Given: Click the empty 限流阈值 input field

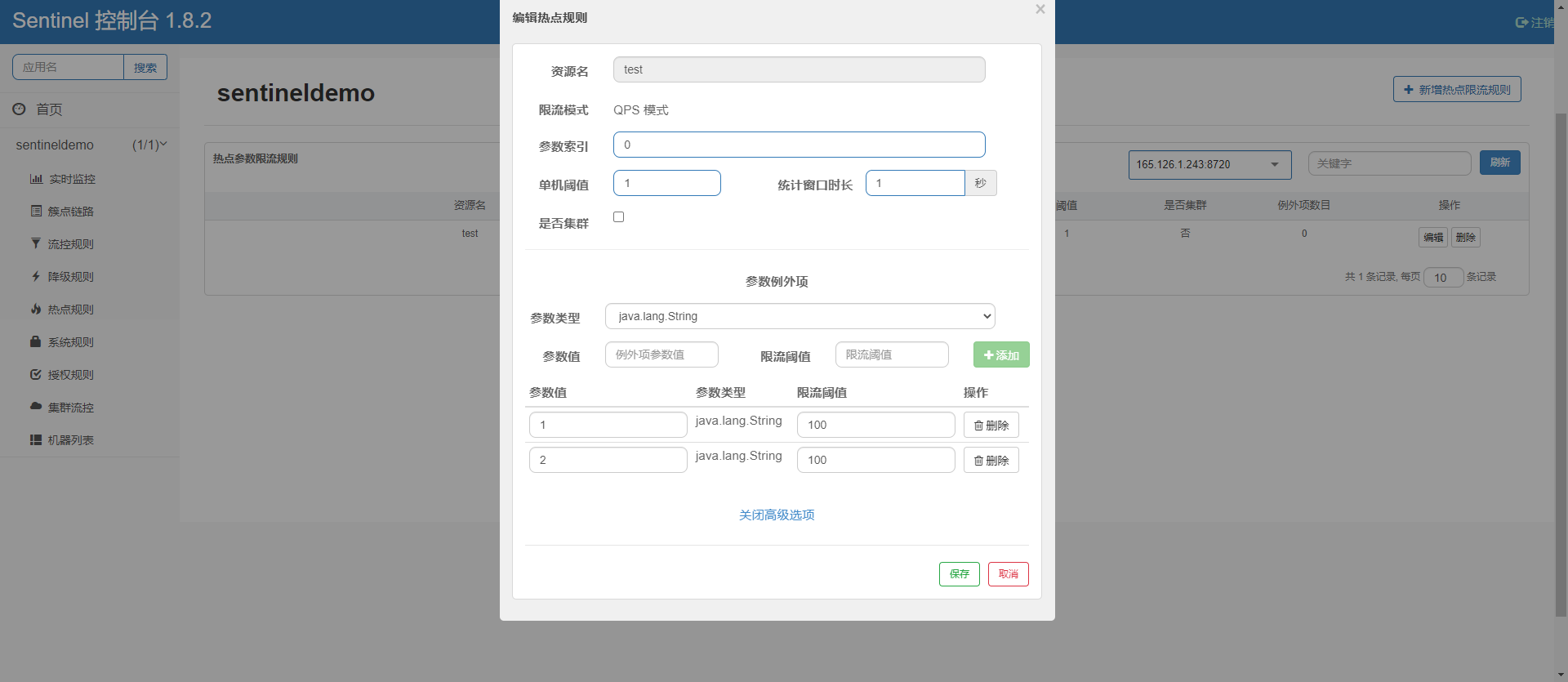Looking at the screenshot, I should coord(892,354).
